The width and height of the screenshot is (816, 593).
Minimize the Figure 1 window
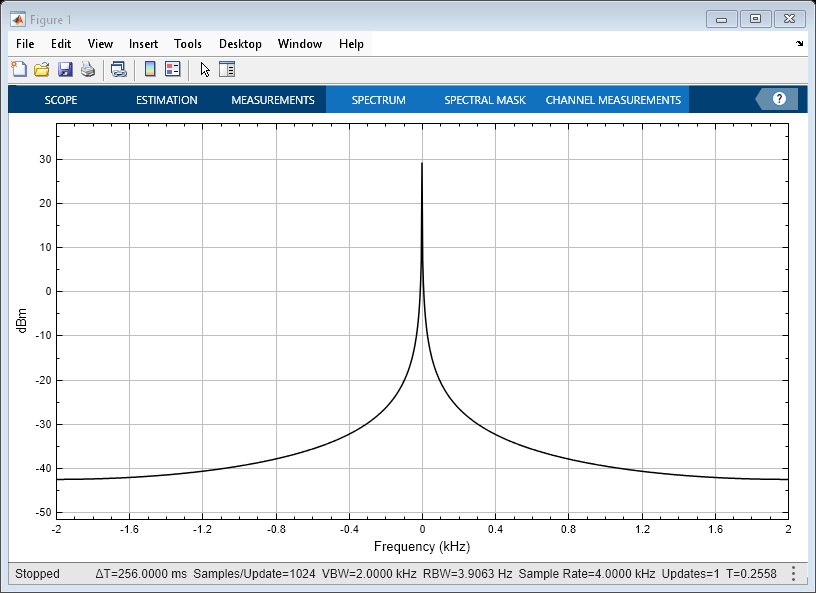pyautogui.click(x=721, y=19)
